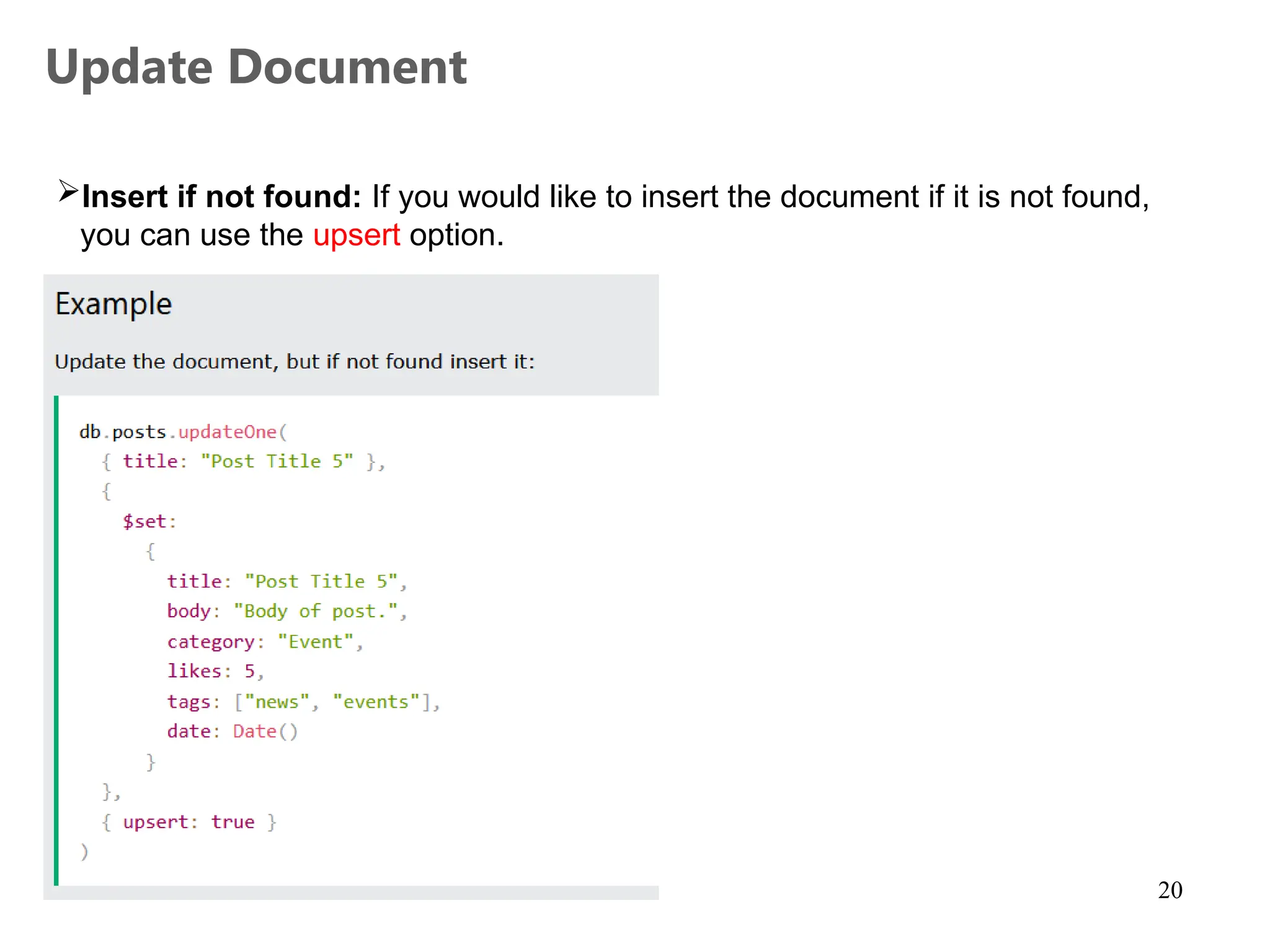Click the line 'likes: 5,'
This screenshot has width=1270, height=952.
click(216, 671)
